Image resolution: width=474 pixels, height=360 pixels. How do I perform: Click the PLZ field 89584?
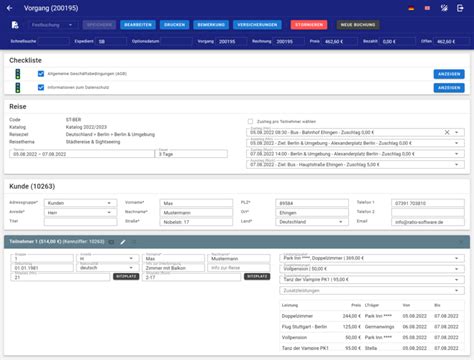coord(312,203)
